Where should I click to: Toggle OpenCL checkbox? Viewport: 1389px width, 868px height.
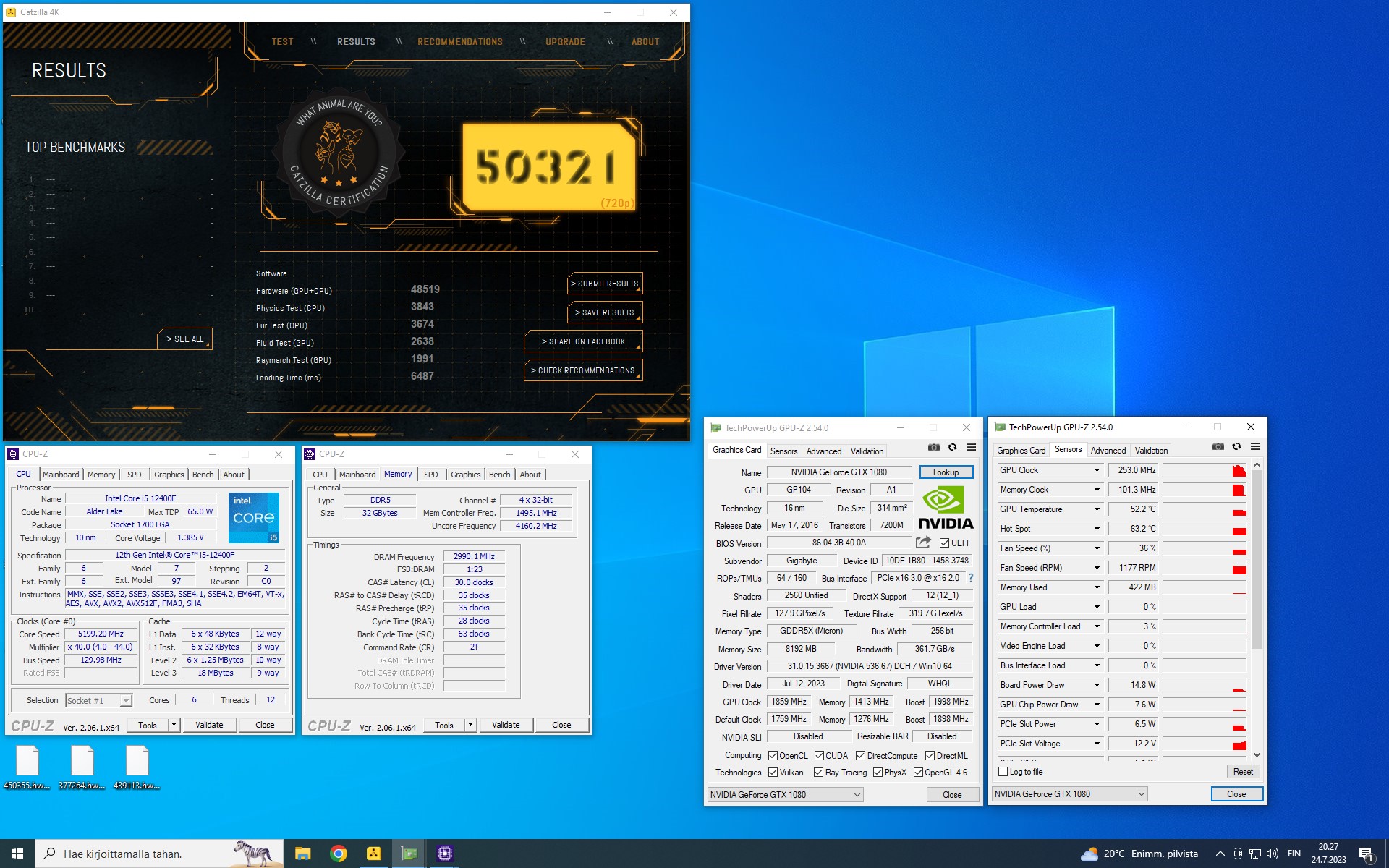pos(773,755)
